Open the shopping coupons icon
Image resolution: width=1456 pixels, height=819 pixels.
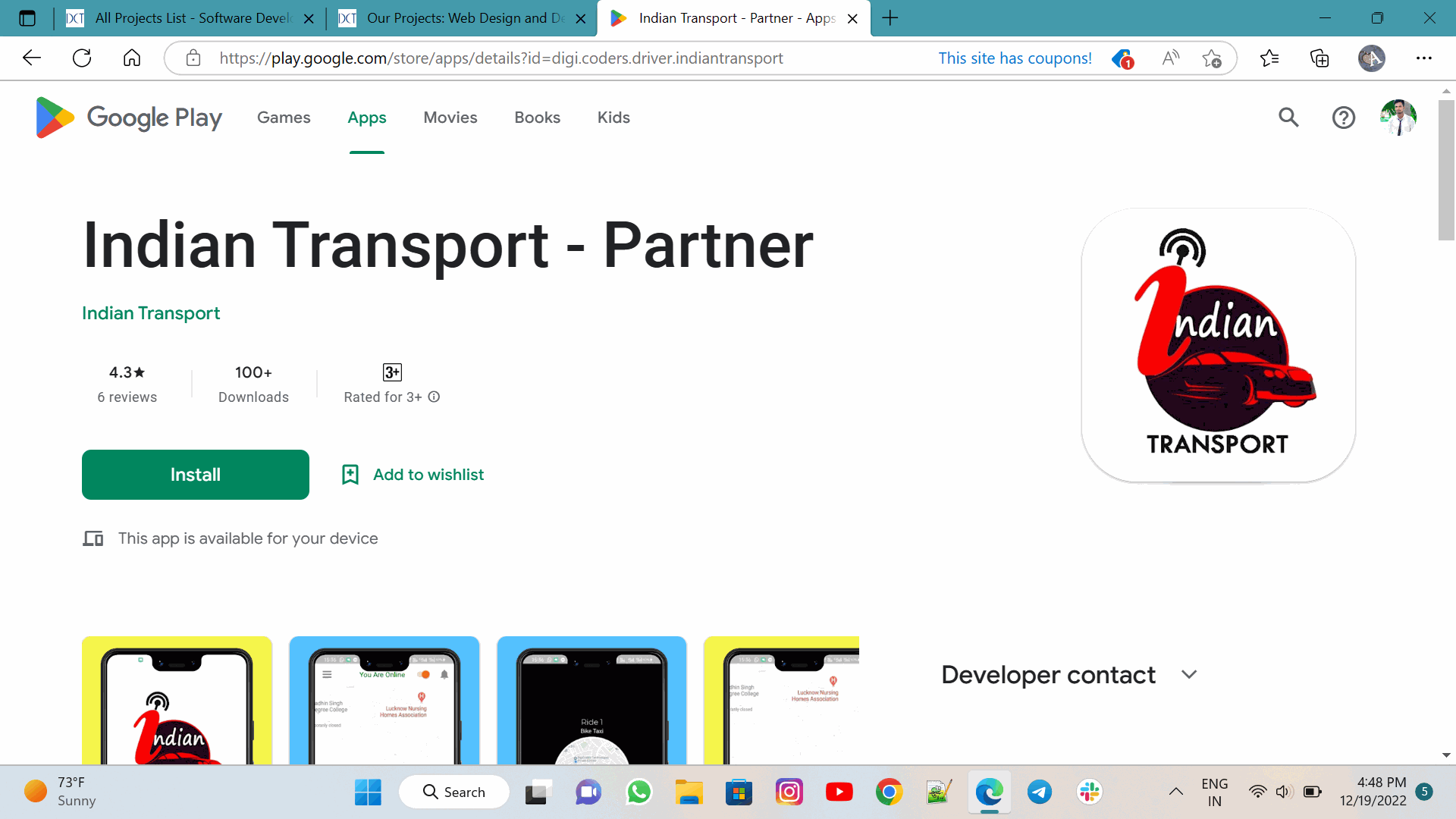(x=1122, y=58)
